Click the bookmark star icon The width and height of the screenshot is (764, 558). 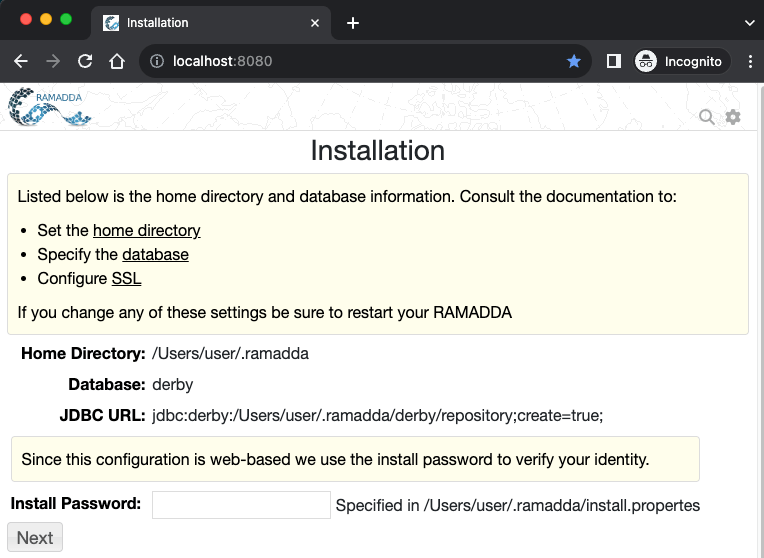click(x=573, y=61)
